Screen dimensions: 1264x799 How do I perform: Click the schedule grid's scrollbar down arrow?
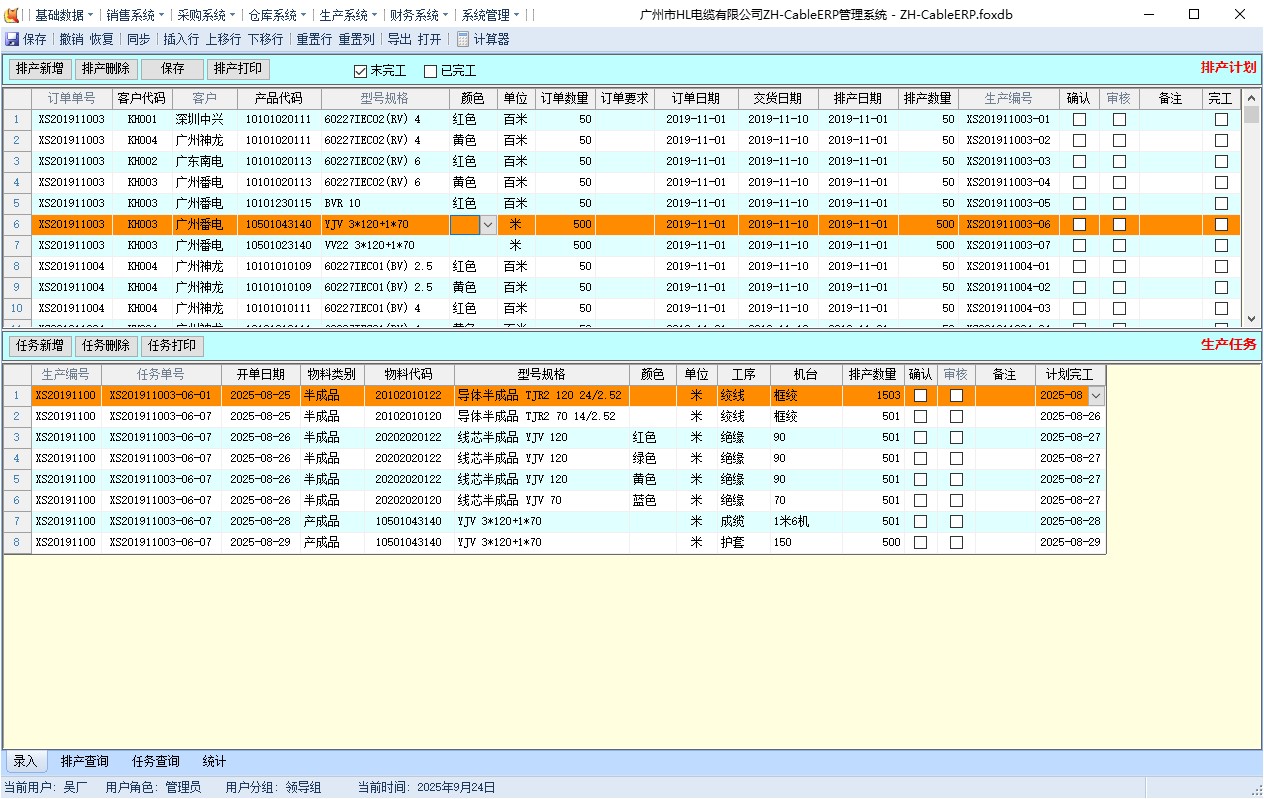pyautogui.click(x=1250, y=319)
